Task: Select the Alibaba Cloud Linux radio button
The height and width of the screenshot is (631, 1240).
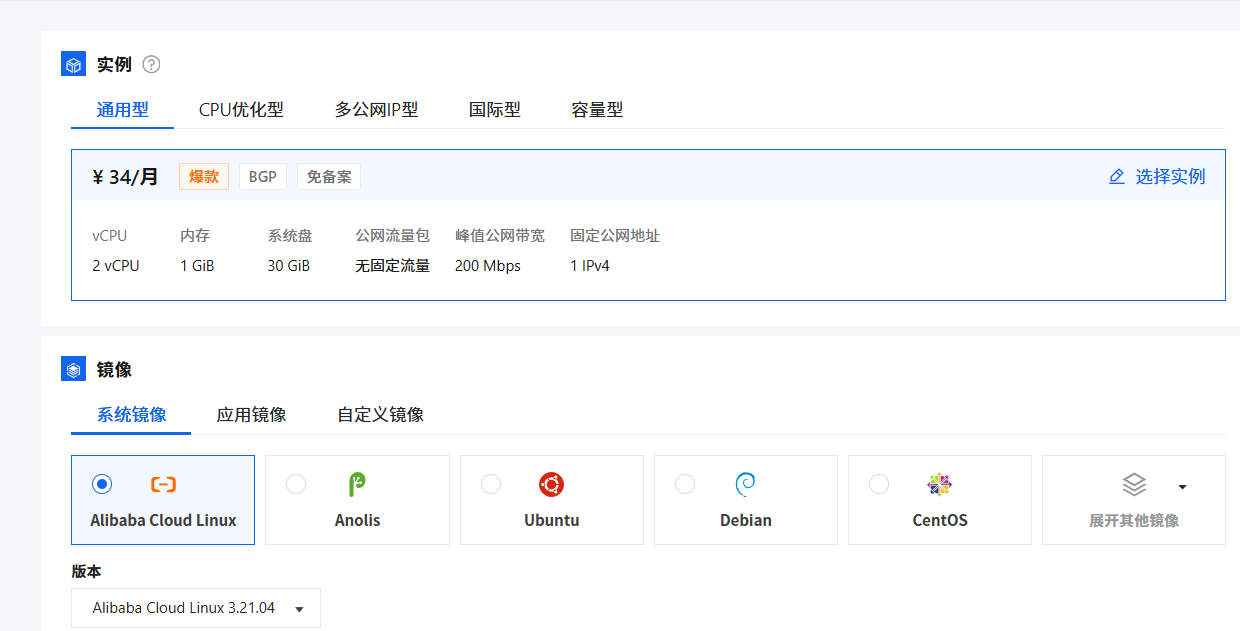Action: click(x=101, y=484)
